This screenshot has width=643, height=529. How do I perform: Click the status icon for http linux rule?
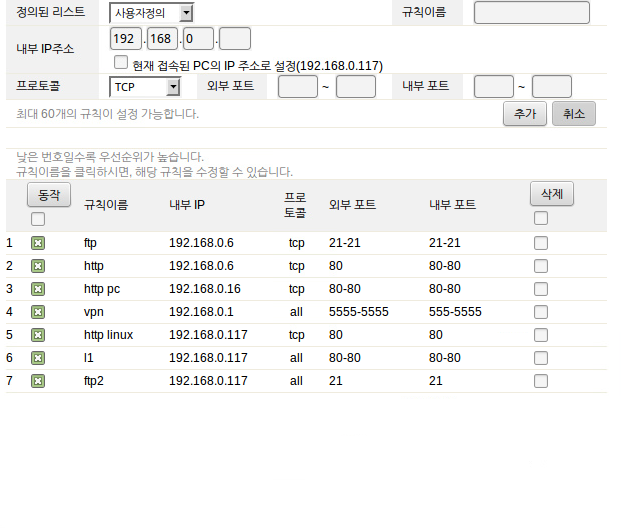click(38, 335)
